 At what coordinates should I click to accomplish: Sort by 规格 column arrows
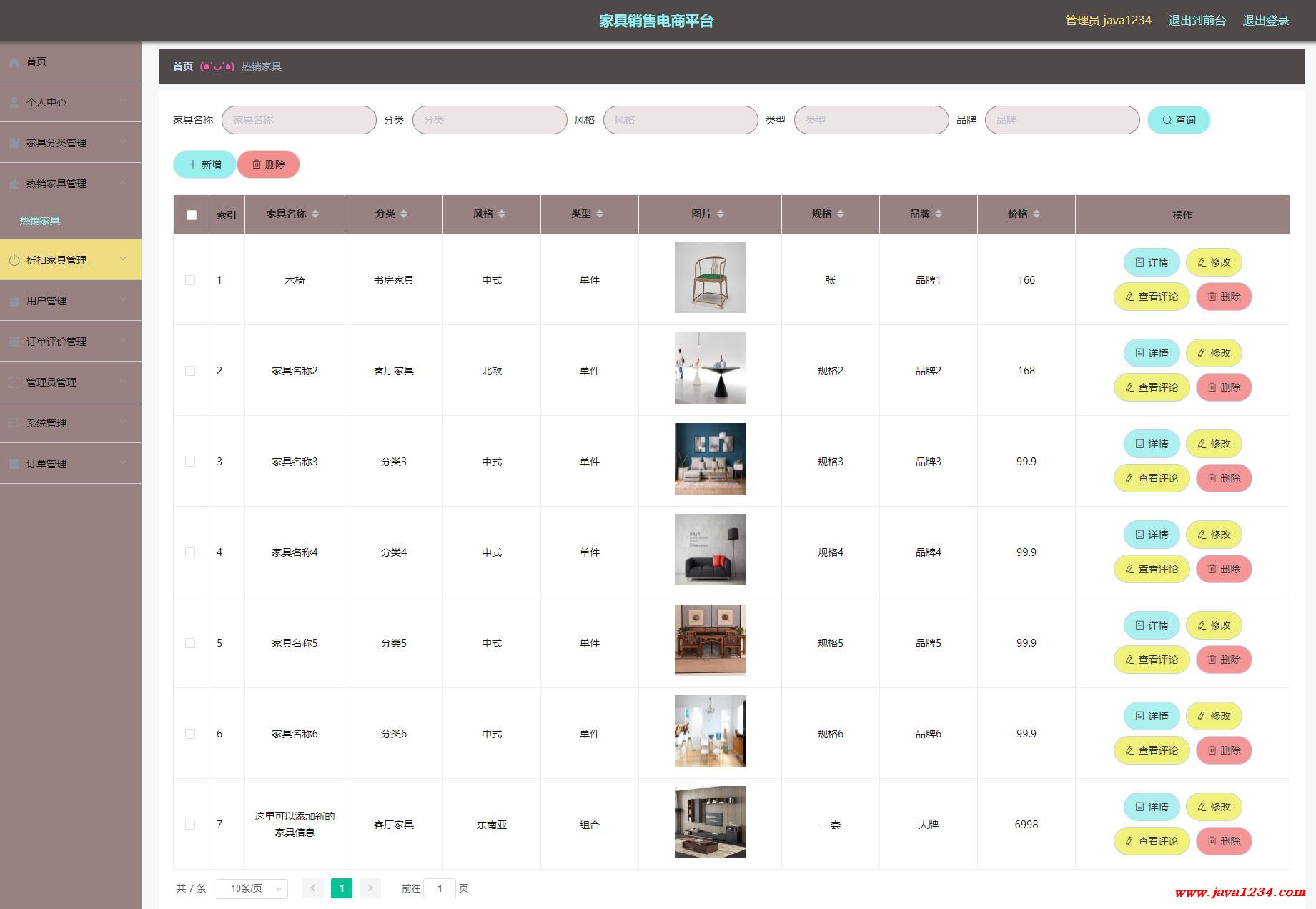(x=841, y=214)
